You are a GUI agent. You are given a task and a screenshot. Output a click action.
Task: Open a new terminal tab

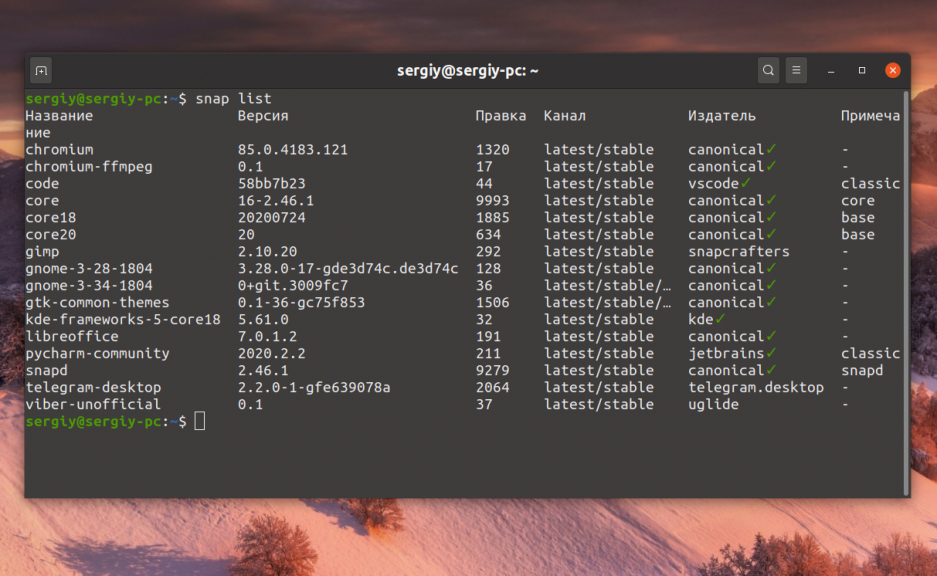coord(41,71)
